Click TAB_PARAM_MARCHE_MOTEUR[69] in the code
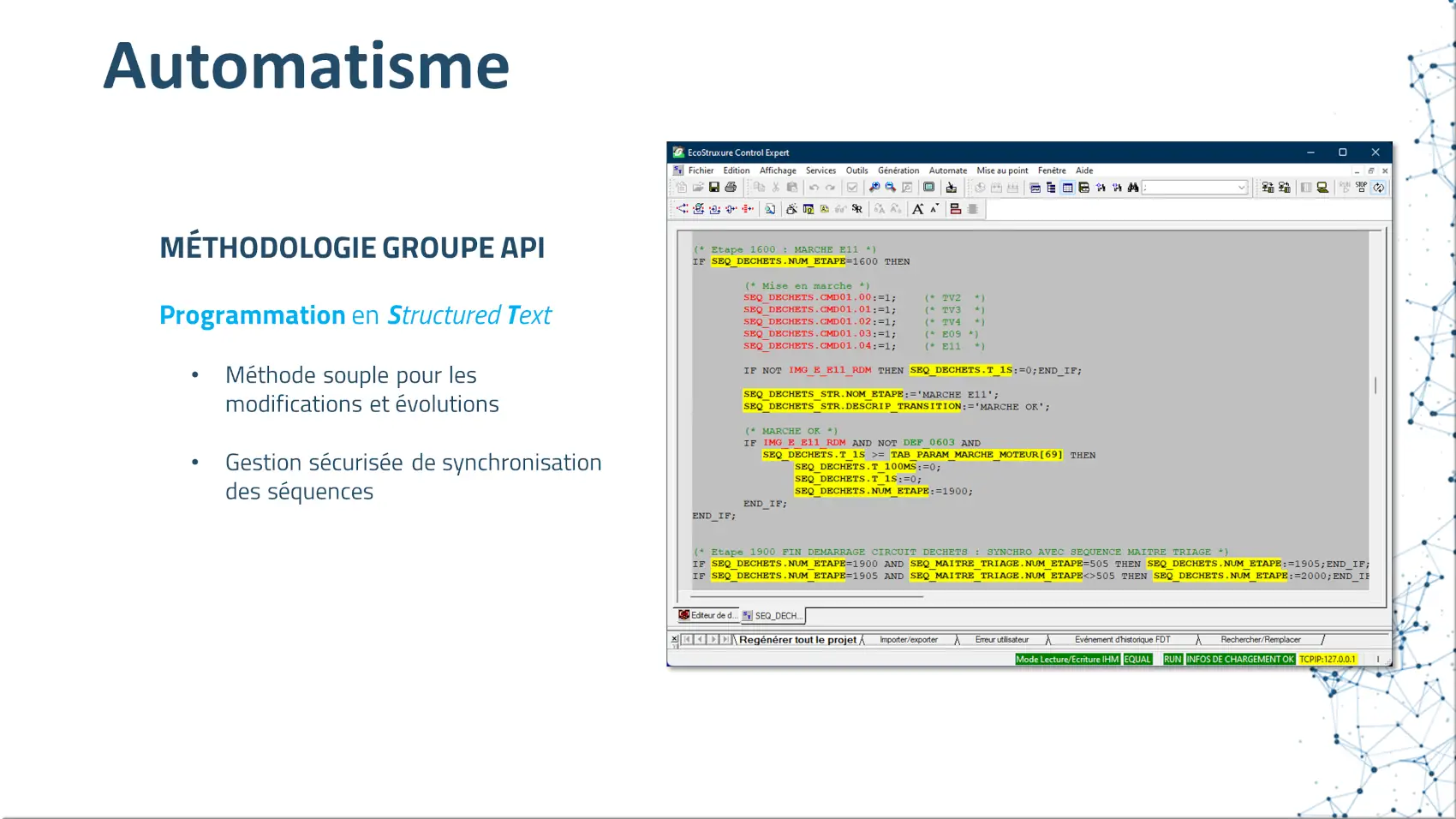This screenshot has height=819, width=1456. click(976, 455)
